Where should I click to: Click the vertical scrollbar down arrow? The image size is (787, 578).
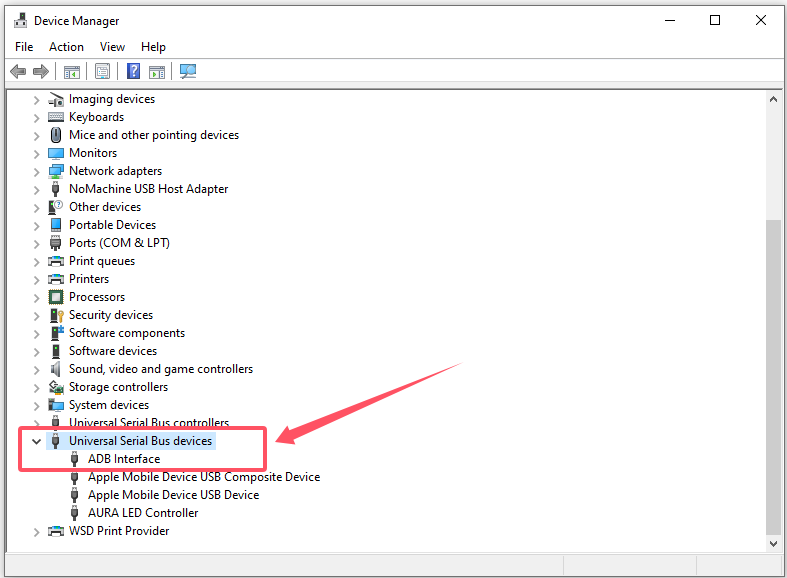click(773, 542)
